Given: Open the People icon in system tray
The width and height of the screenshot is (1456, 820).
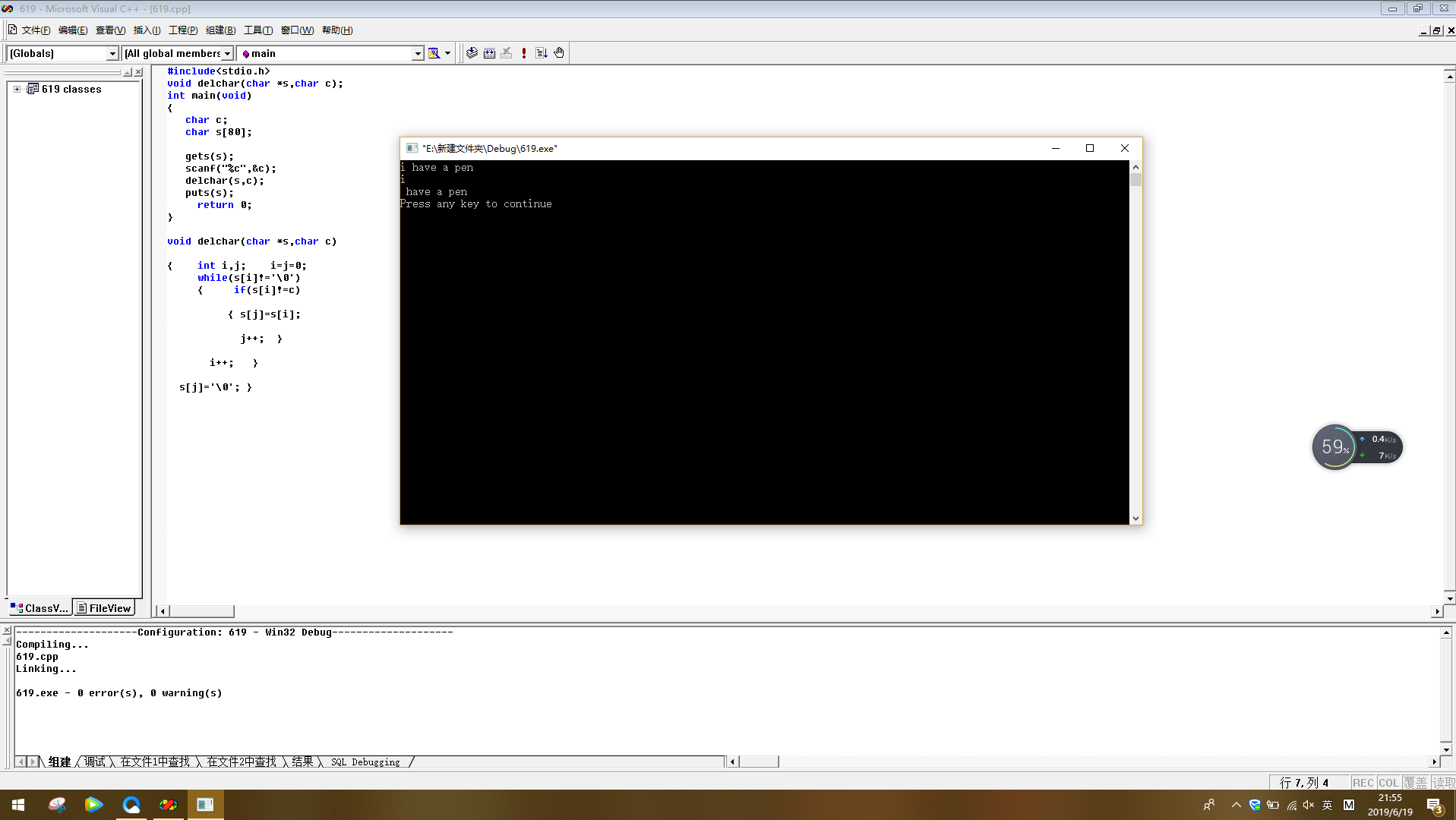Looking at the screenshot, I should point(1209,805).
